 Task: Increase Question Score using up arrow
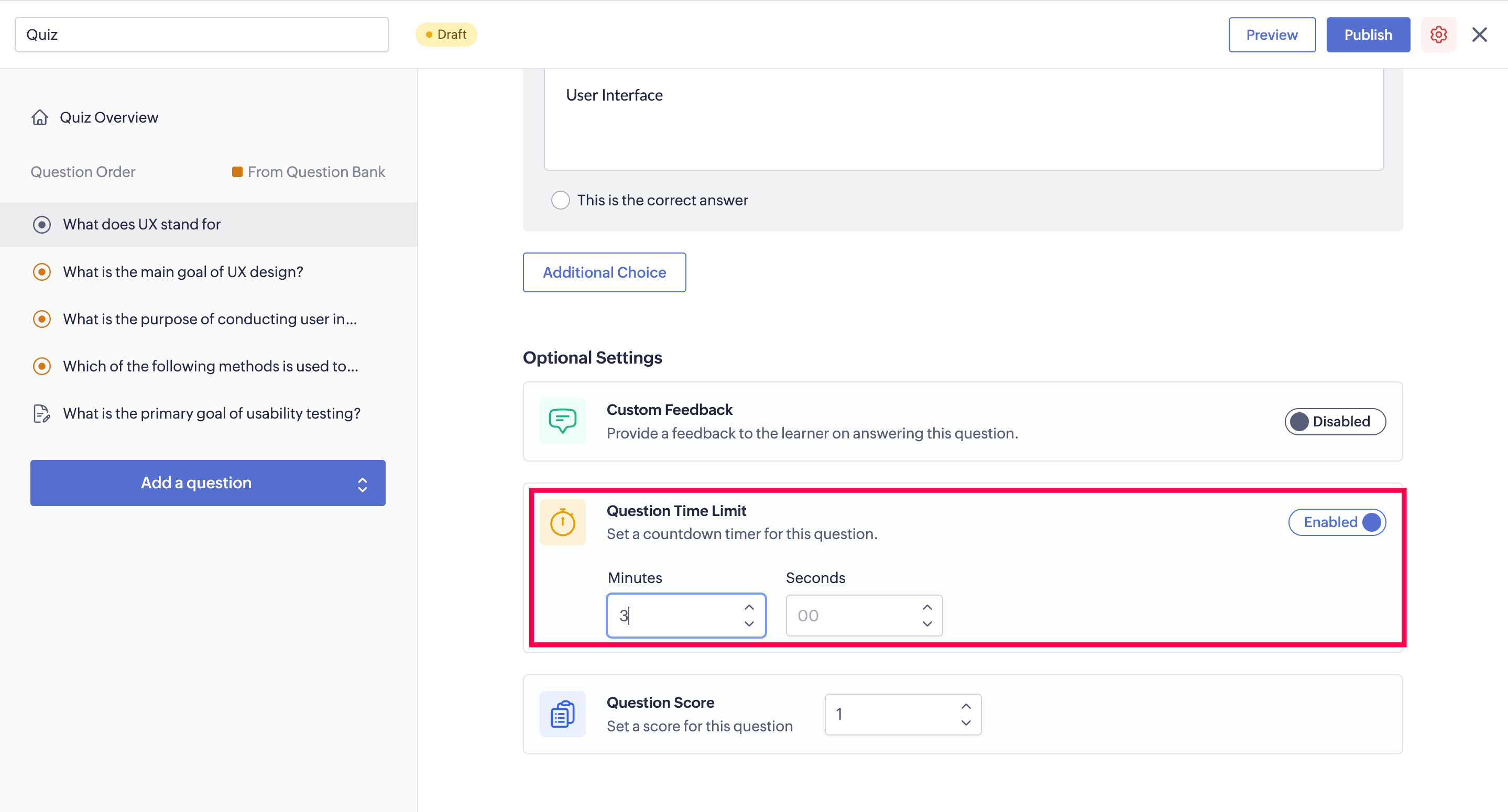(965, 706)
